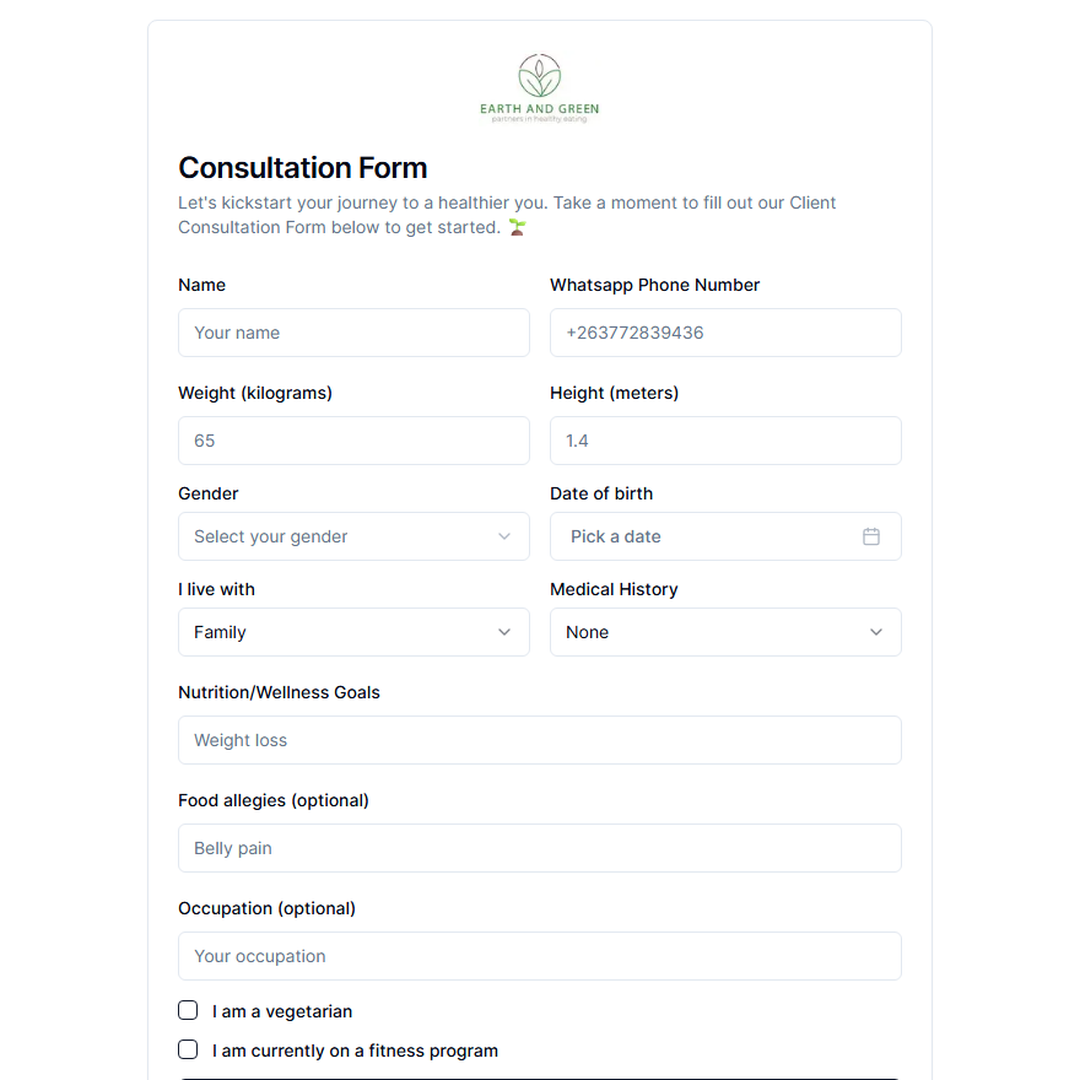1080x1080 pixels.
Task: Open the Pick a date selector
Action: (x=726, y=537)
